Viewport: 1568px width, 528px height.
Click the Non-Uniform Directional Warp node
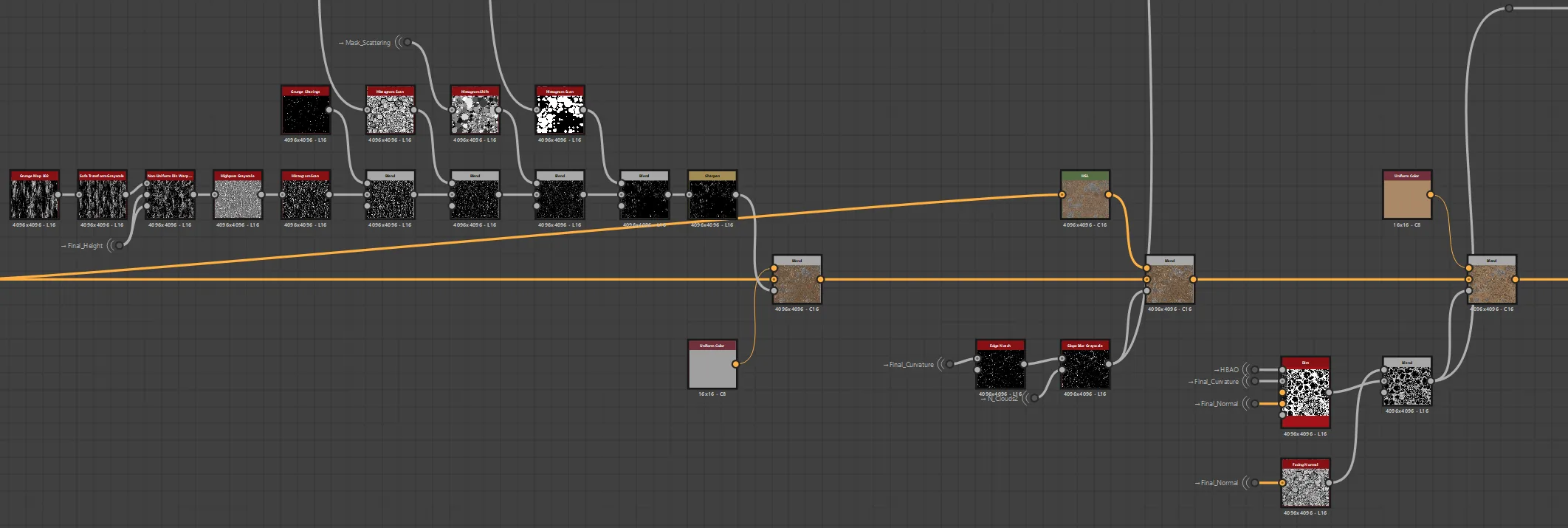click(170, 195)
